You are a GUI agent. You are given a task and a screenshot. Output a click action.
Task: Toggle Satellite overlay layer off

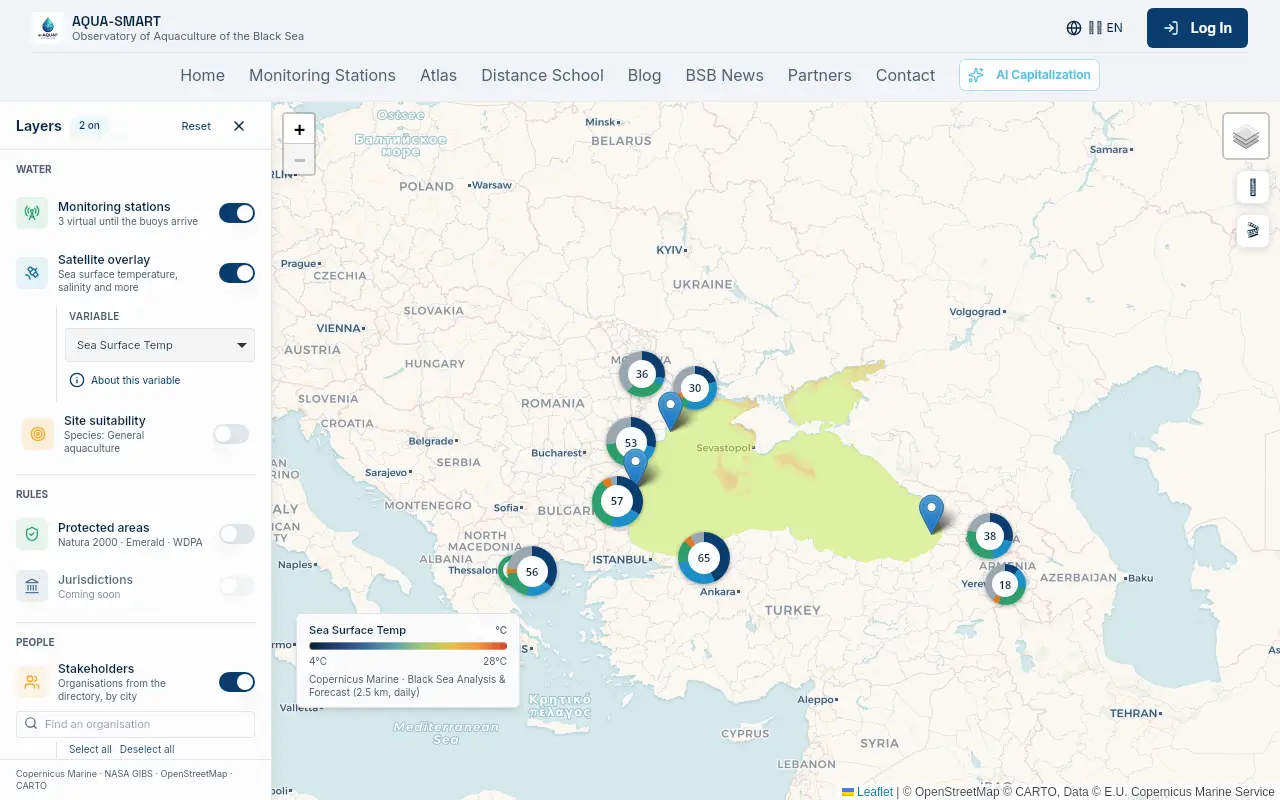click(x=237, y=273)
